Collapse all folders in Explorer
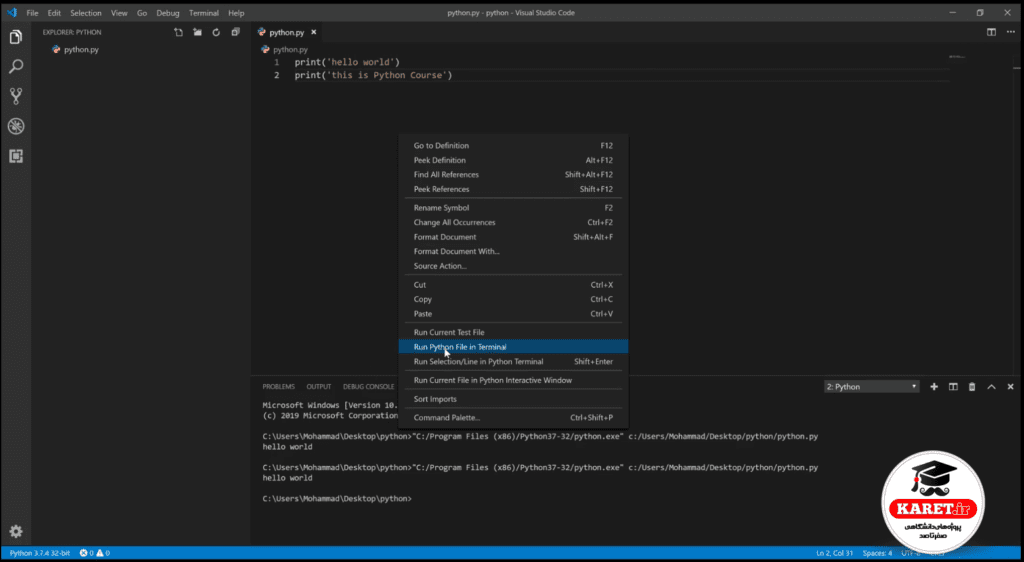The width and height of the screenshot is (1024, 562). point(235,32)
